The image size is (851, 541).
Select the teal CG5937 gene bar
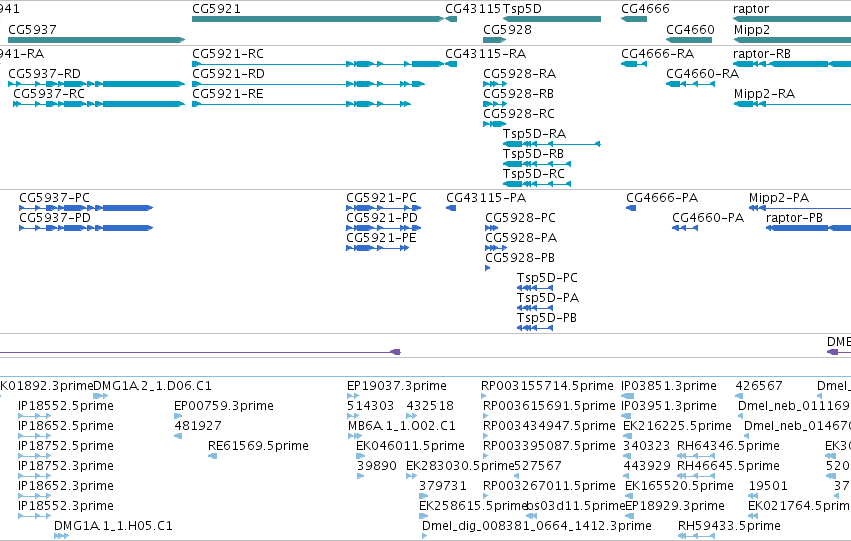coord(97,40)
